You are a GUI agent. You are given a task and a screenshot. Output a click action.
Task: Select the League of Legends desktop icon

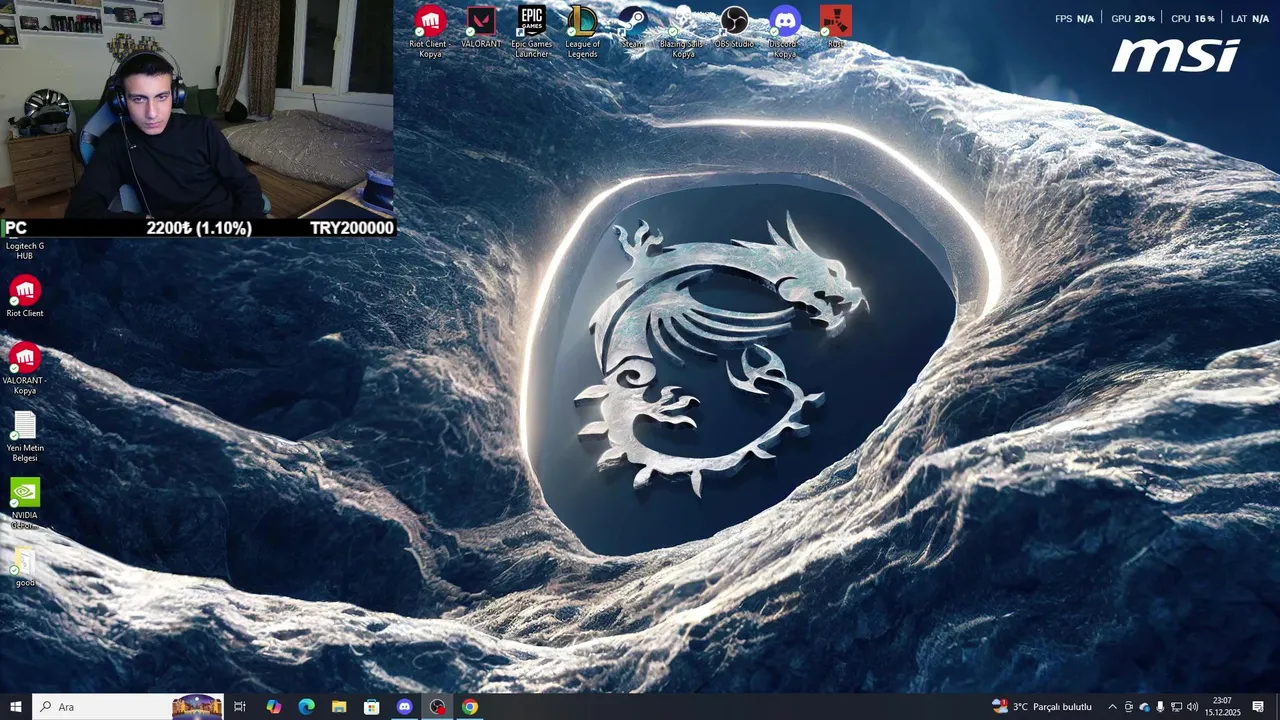pyautogui.click(x=582, y=31)
